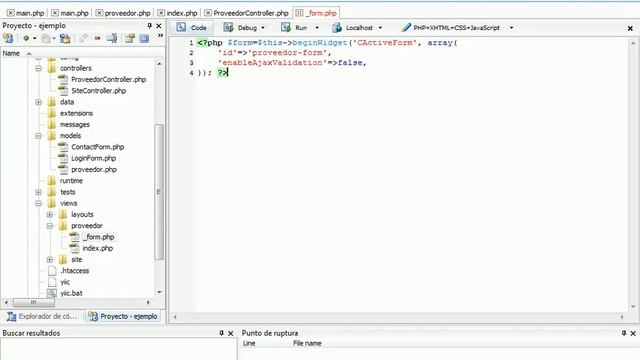Image resolution: width=640 pixels, height=360 pixels.
Task: Select the messages folder
Action: (x=75, y=124)
